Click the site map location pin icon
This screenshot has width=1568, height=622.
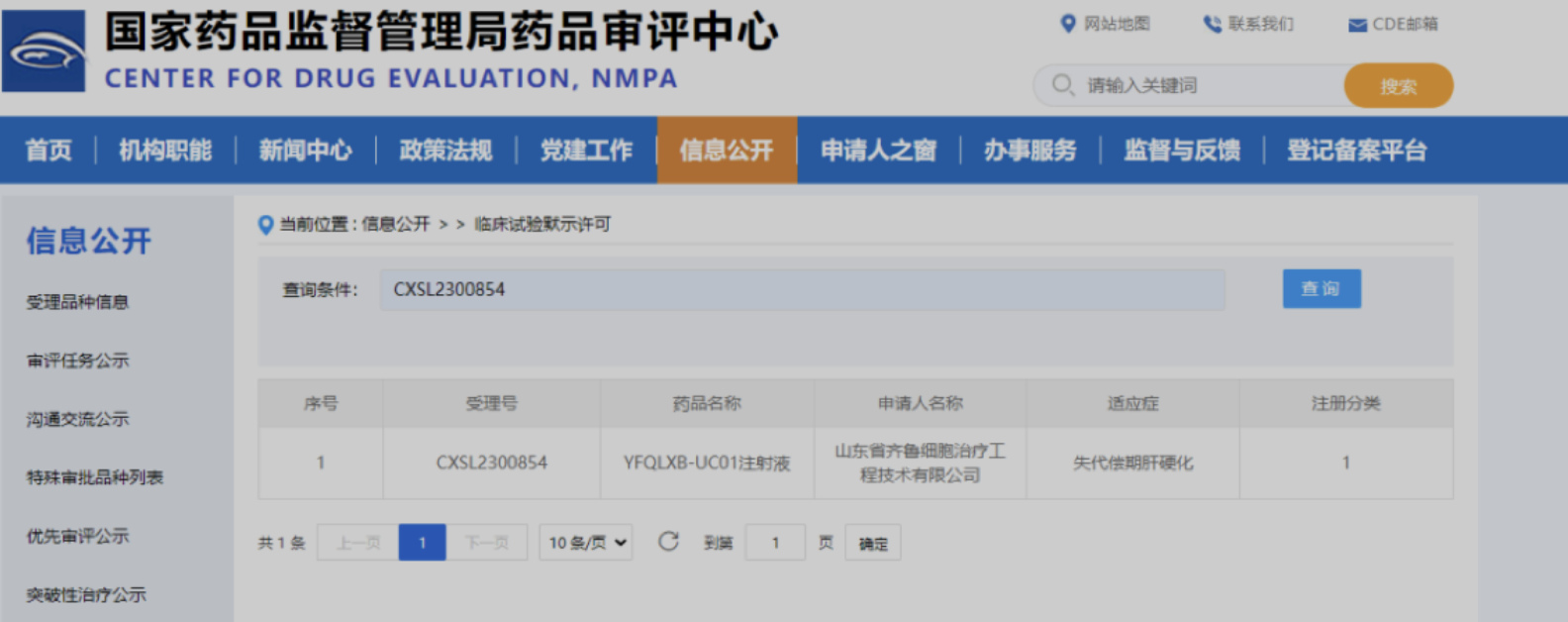pos(1068,24)
